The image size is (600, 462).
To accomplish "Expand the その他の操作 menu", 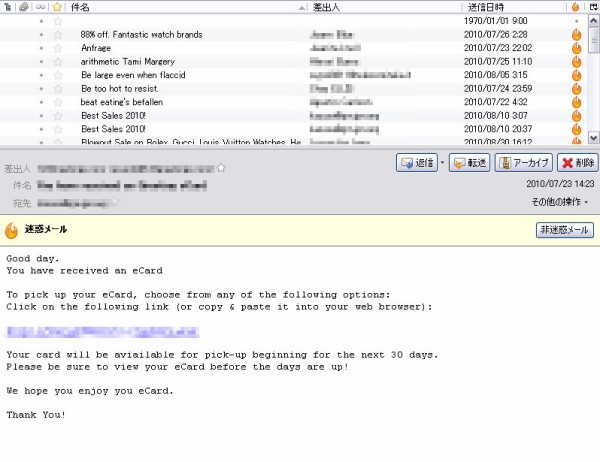I will (x=560, y=202).
